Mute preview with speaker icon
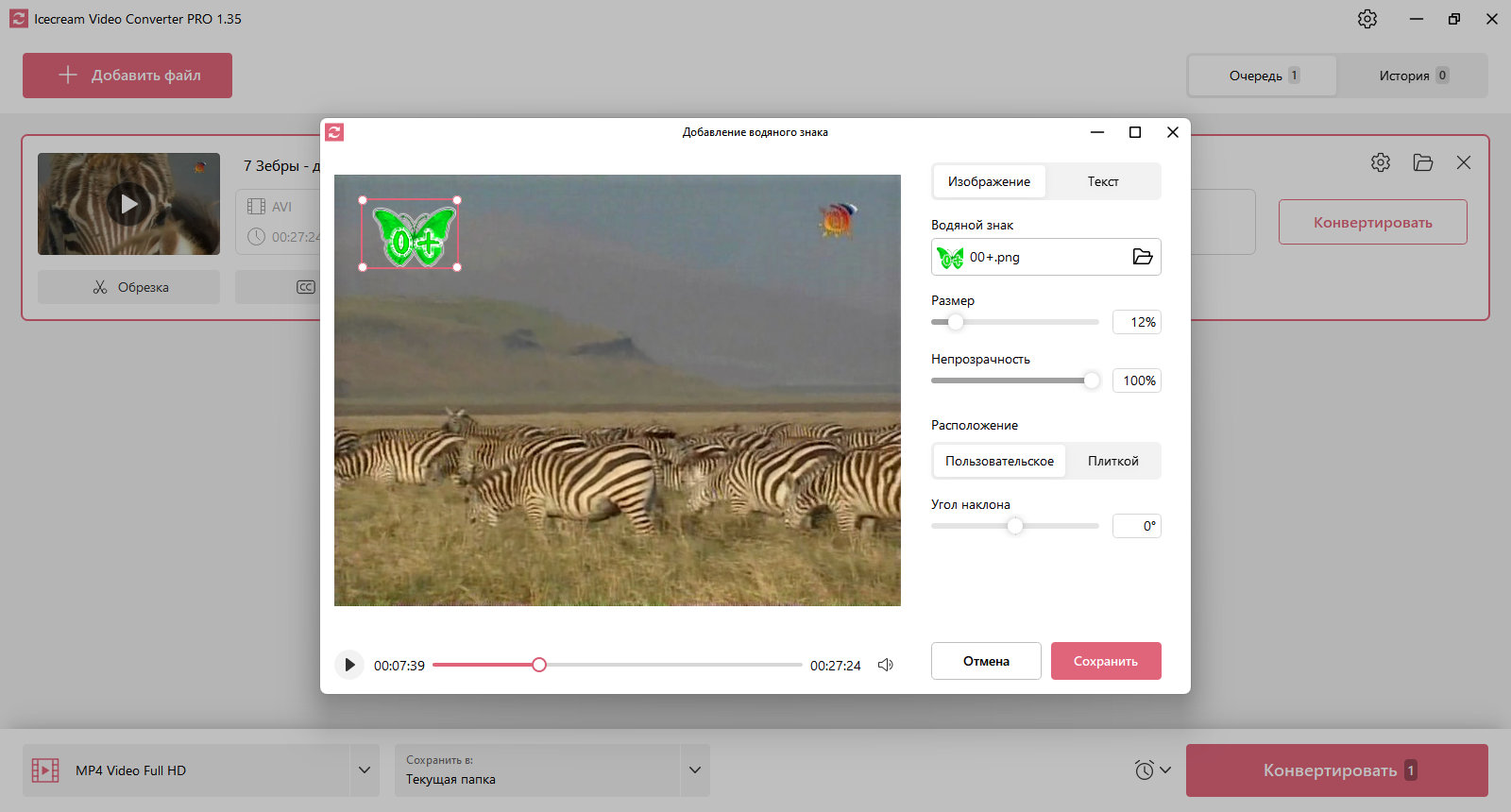The height and width of the screenshot is (812, 1511). coord(886,665)
